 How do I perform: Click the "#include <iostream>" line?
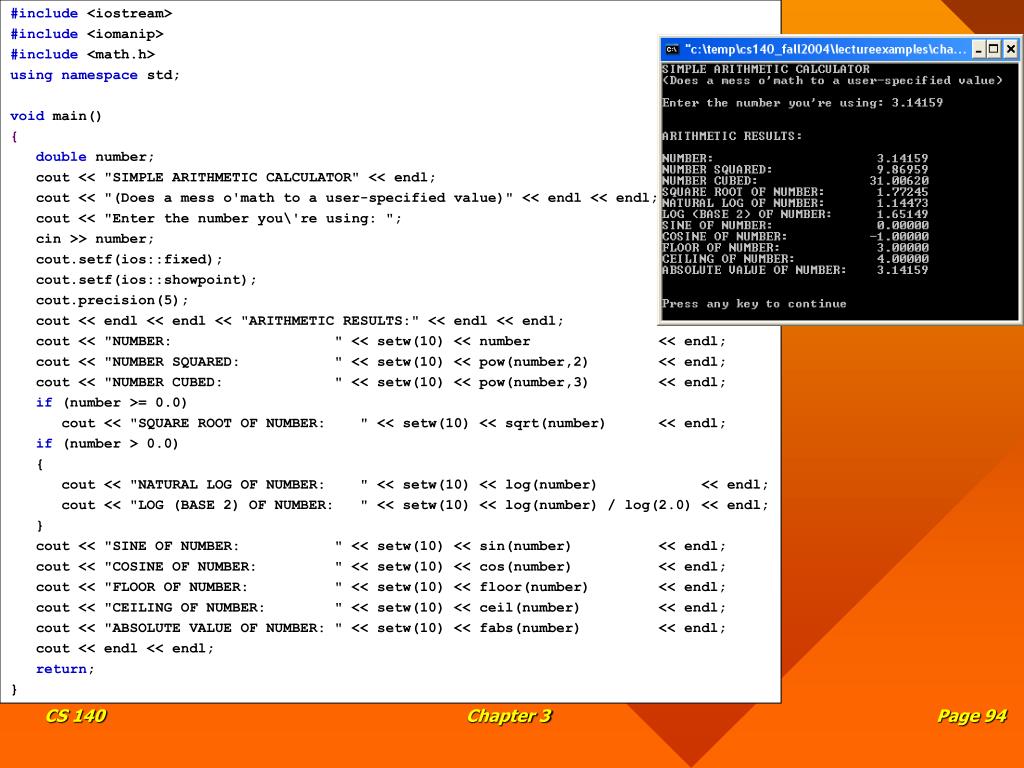[91, 13]
